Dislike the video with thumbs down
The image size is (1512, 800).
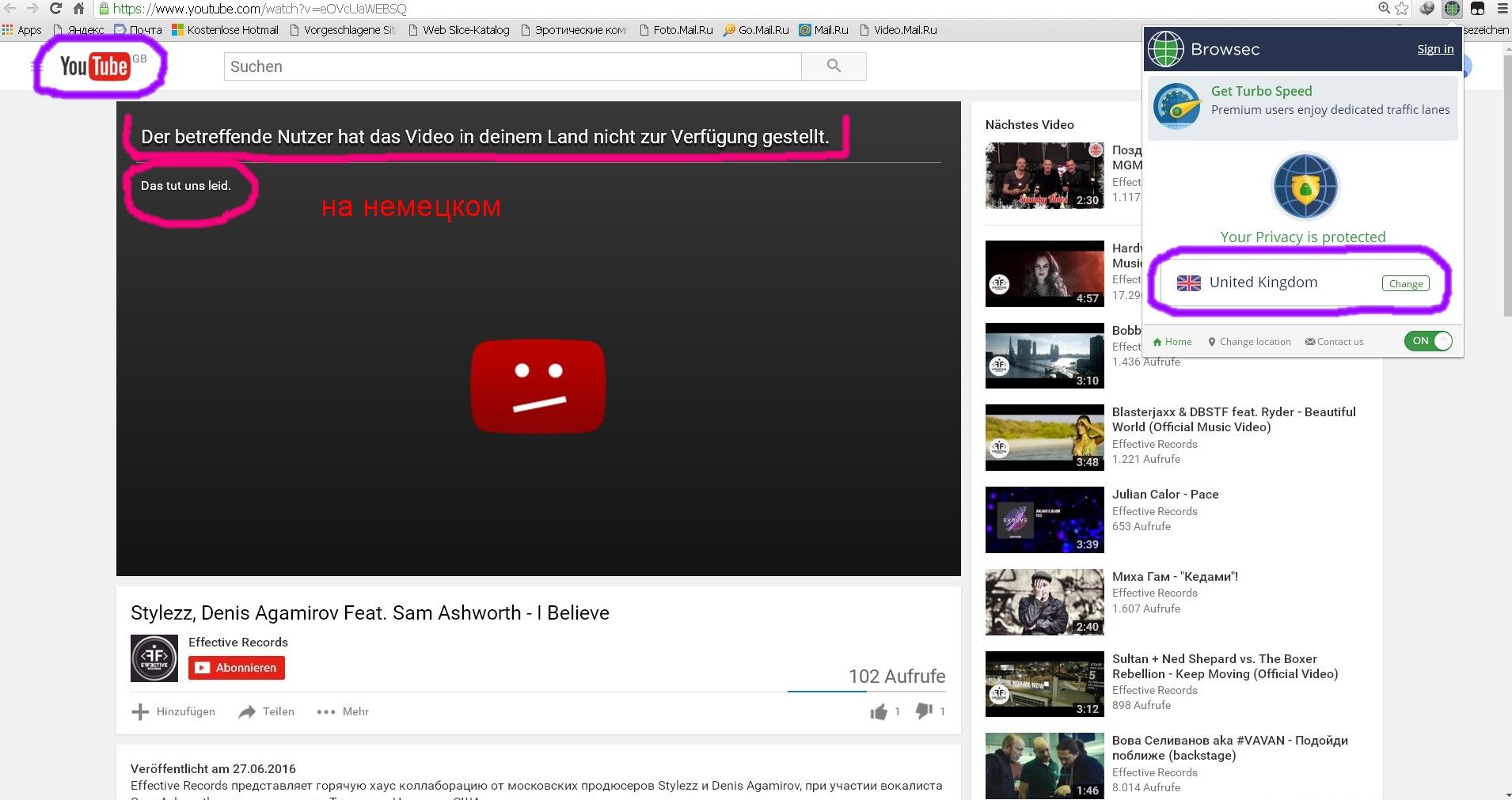point(923,711)
